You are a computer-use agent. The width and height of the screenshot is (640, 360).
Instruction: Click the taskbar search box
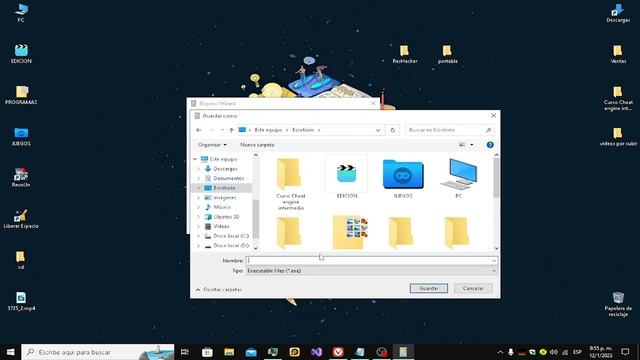(x=98, y=352)
